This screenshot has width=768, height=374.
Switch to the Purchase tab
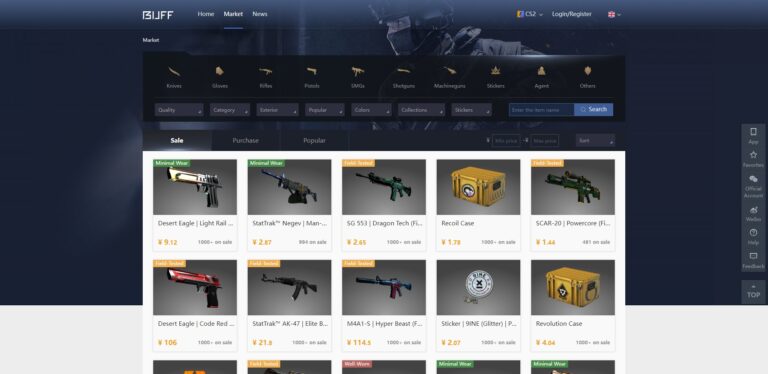tap(245, 140)
